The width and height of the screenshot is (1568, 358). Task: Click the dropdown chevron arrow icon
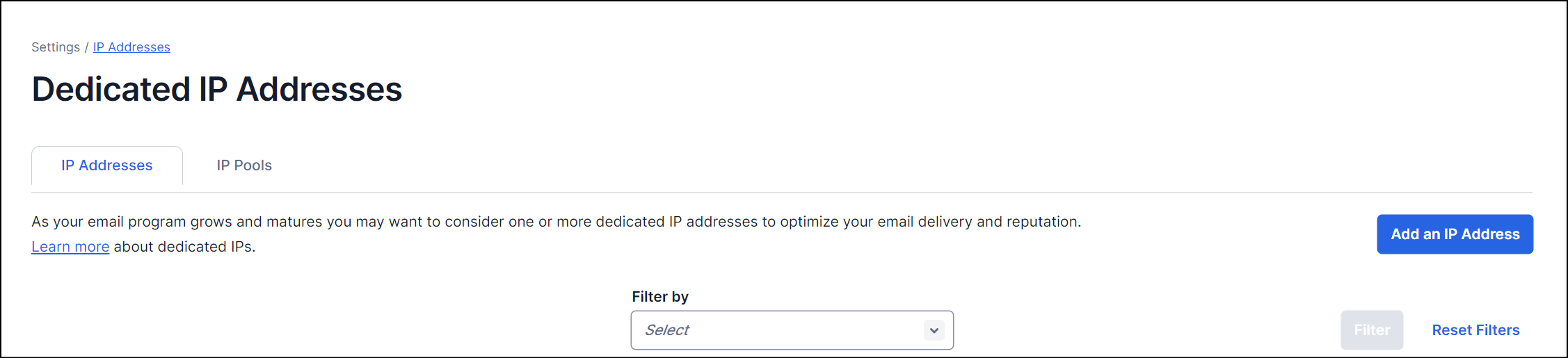(934, 330)
